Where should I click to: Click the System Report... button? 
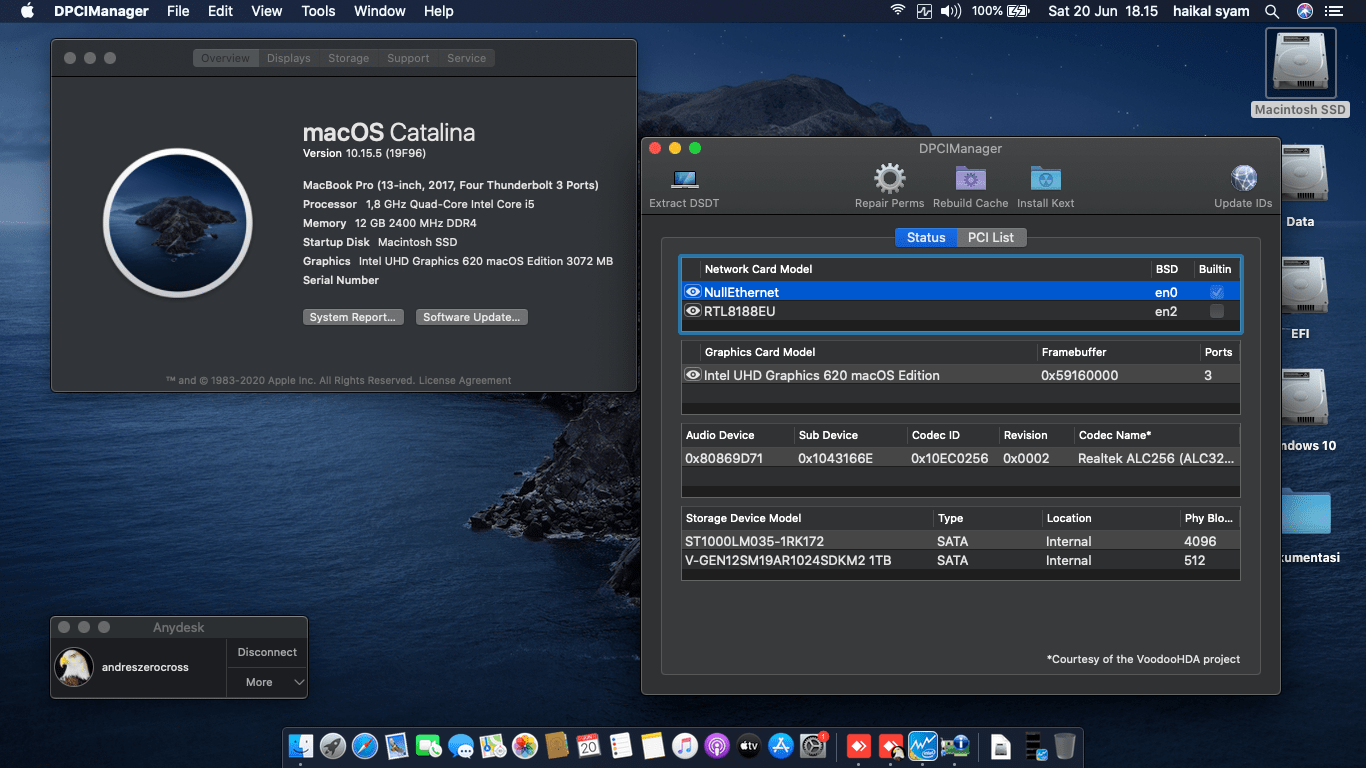pyautogui.click(x=352, y=317)
